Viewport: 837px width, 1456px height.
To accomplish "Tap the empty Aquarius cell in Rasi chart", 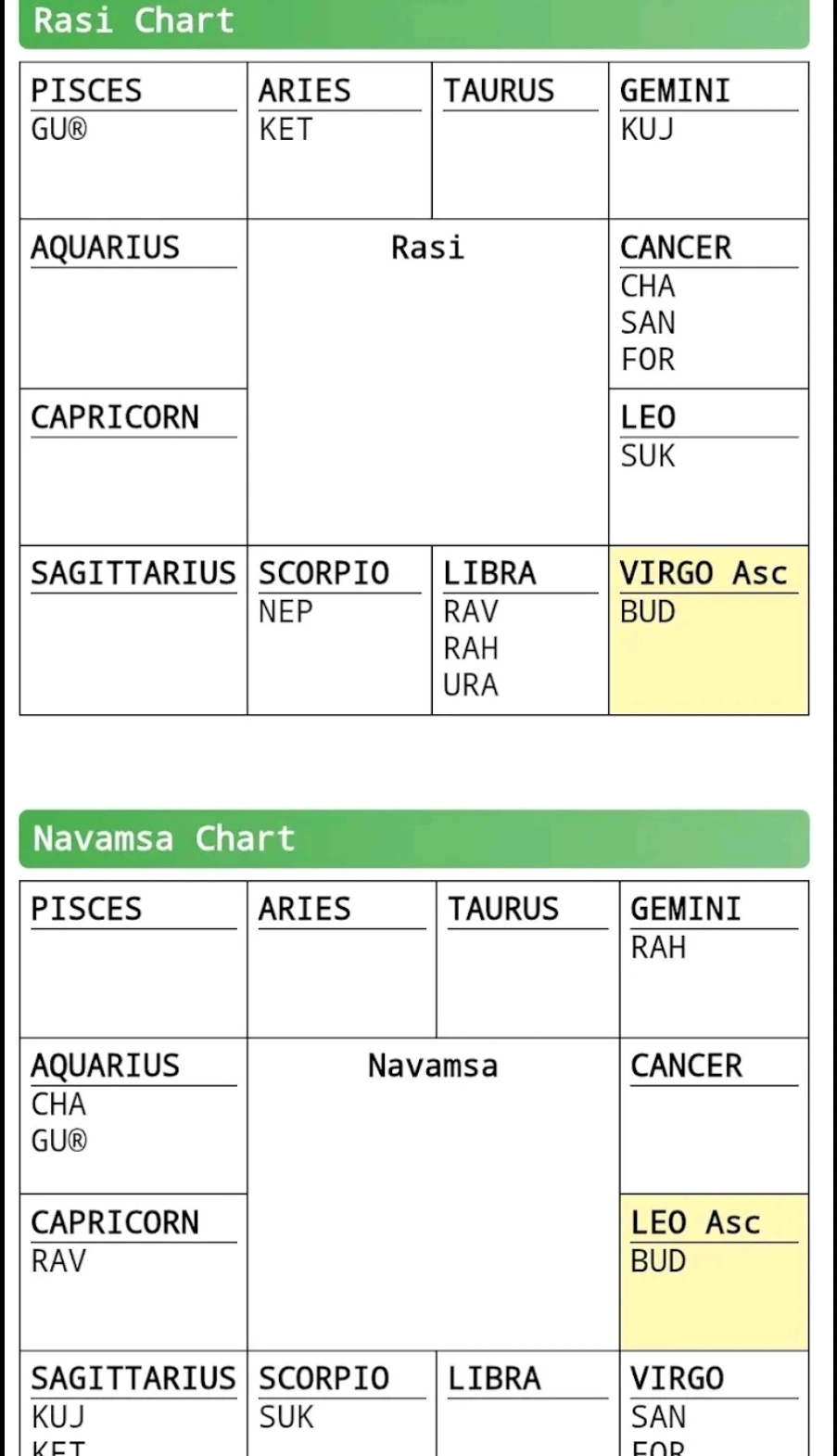I will click(133, 304).
